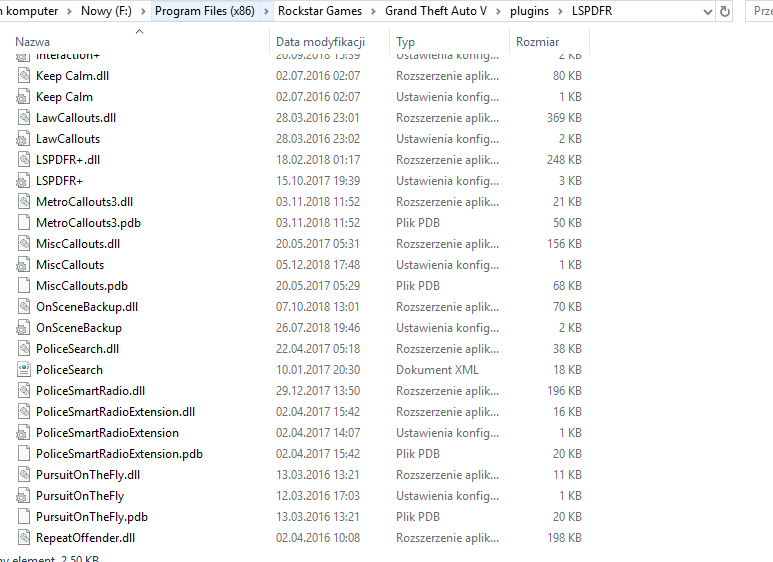Click the PoliceSmartRadioExtension.pdb file icon
The image size is (773, 562).
[23, 454]
